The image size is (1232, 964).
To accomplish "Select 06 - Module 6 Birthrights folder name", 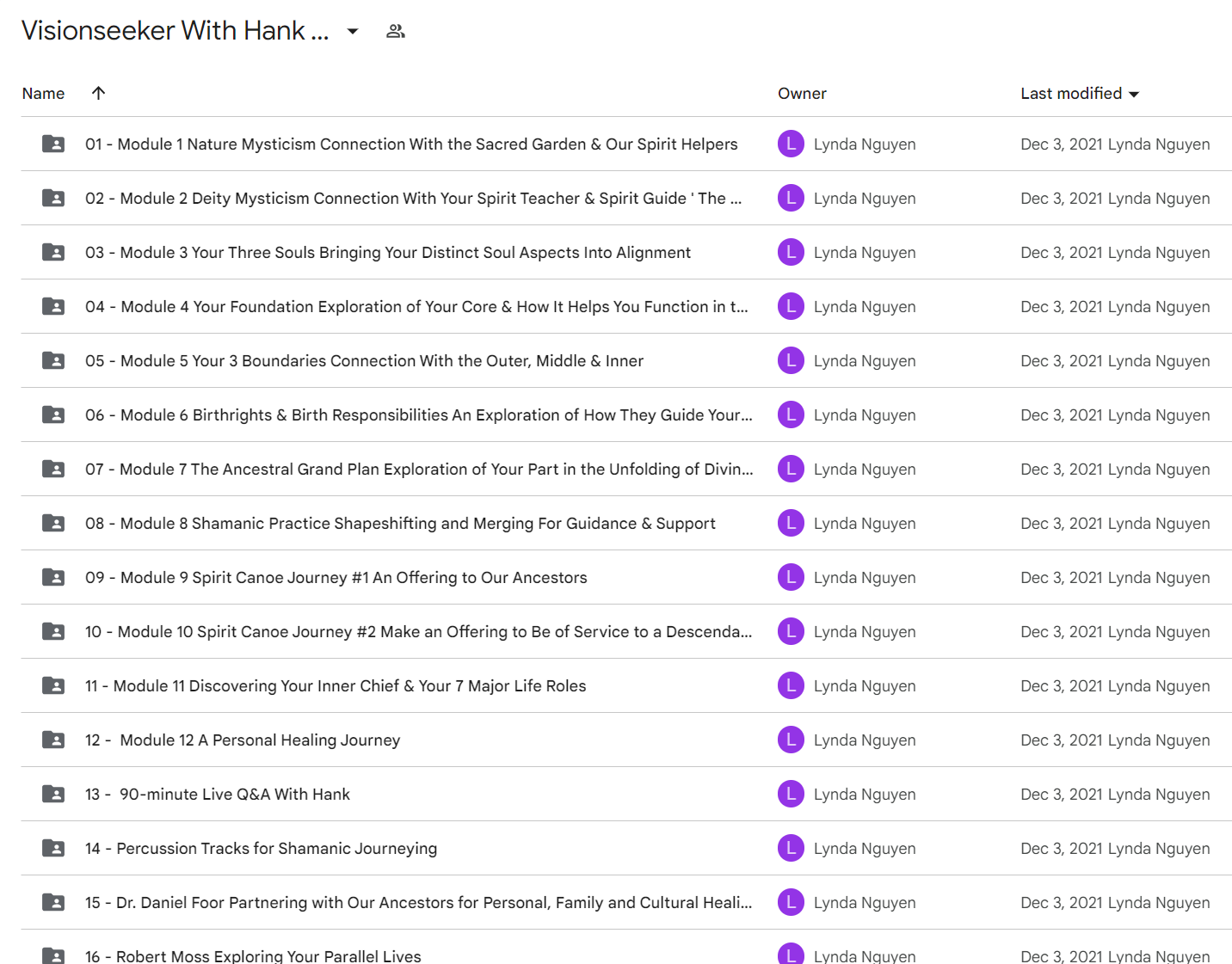I will point(419,414).
